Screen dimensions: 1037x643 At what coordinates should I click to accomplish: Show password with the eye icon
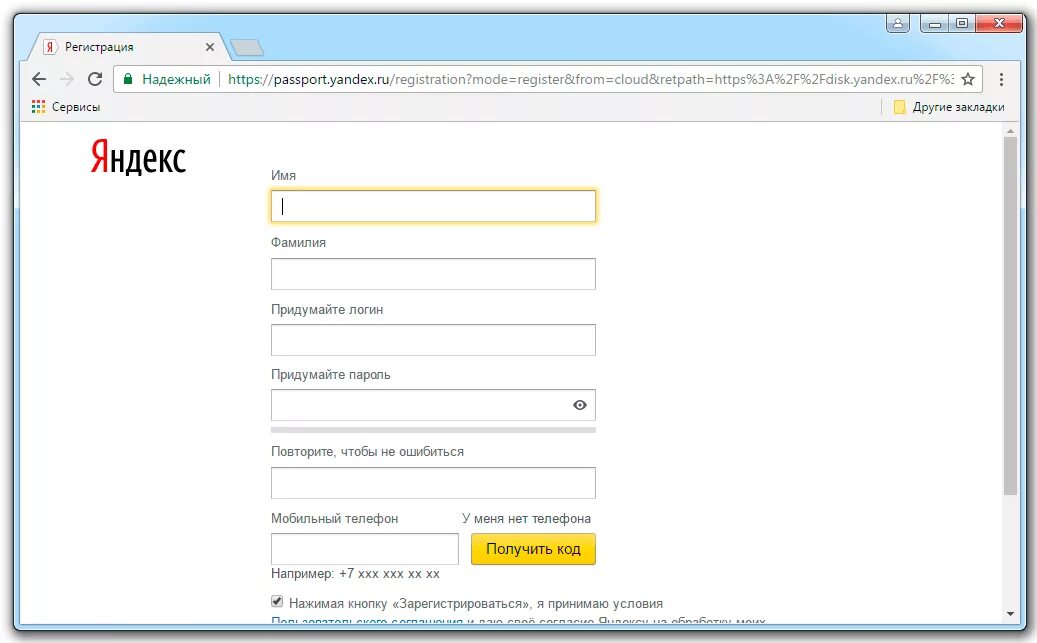(x=580, y=405)
